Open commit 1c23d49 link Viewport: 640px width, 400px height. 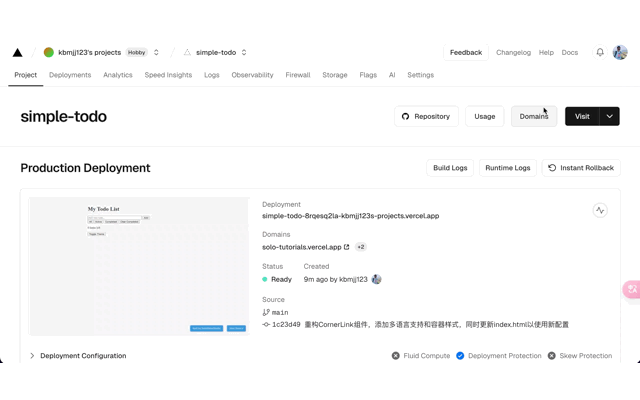pos(286,324)
